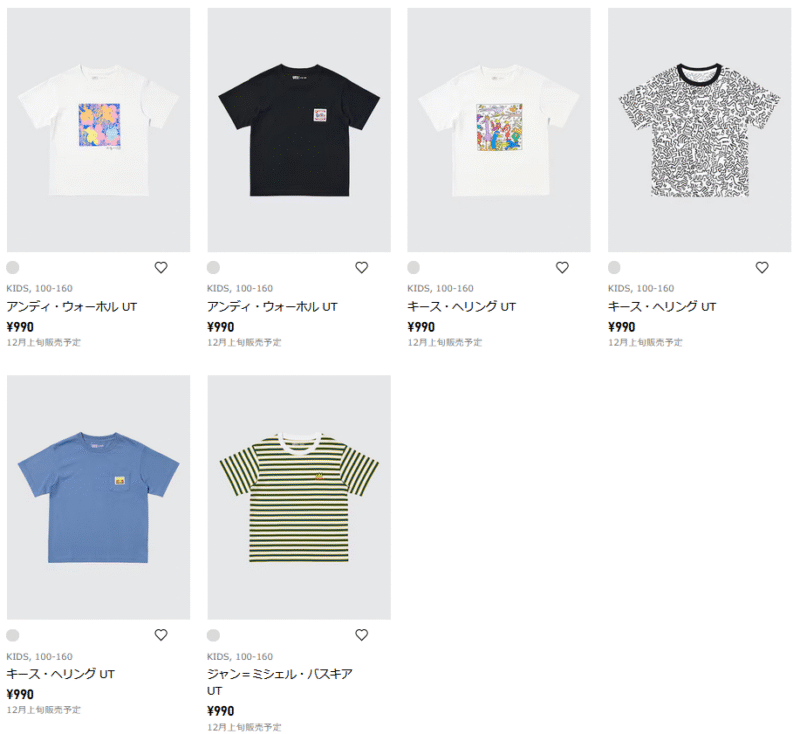Click color swatch below striped Basquiat tee
The width and height of the screenshot is (800, 734).
(213, 635)
